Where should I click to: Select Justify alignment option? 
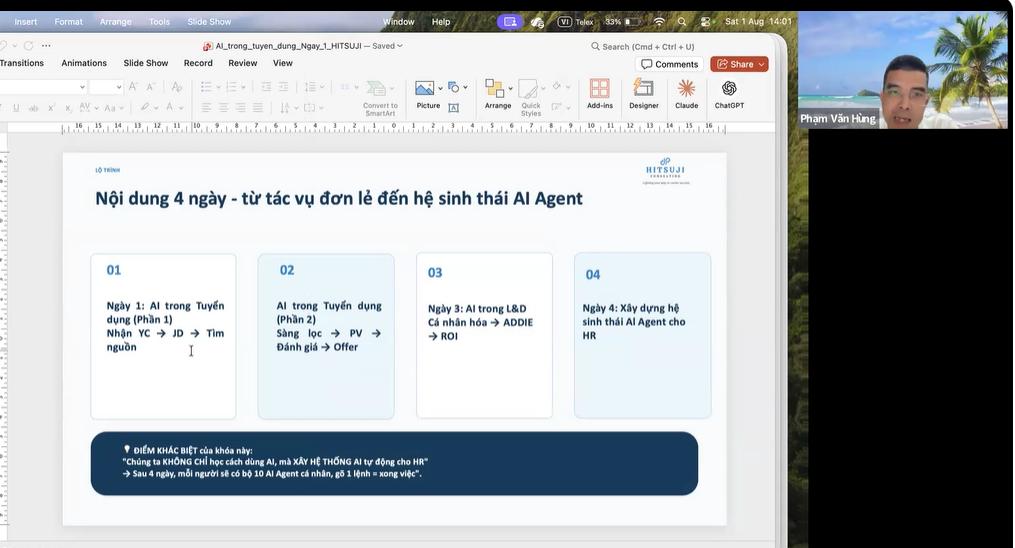pyautogui.click(x=258, y=108)
